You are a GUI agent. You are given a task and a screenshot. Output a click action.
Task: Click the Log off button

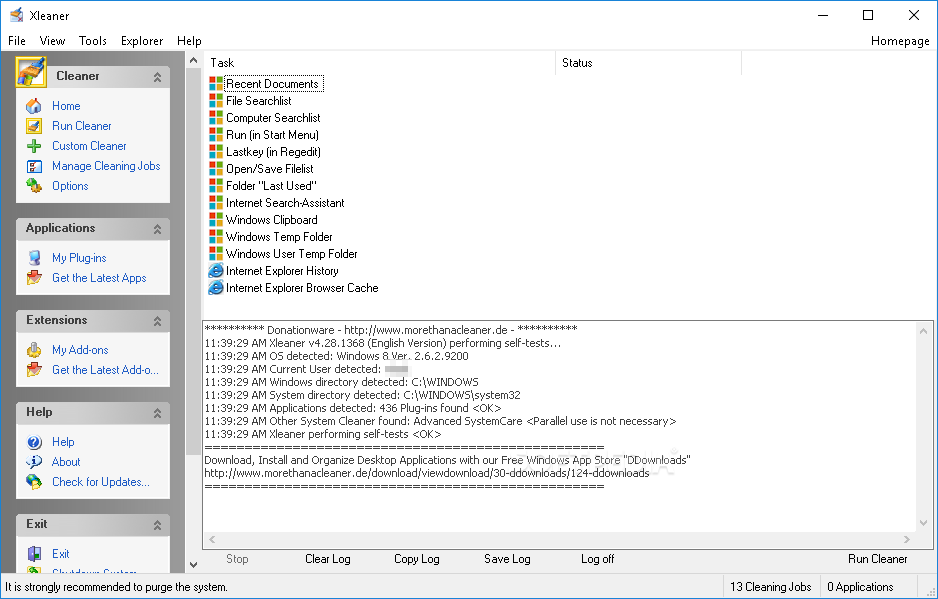tap(598, 559)
